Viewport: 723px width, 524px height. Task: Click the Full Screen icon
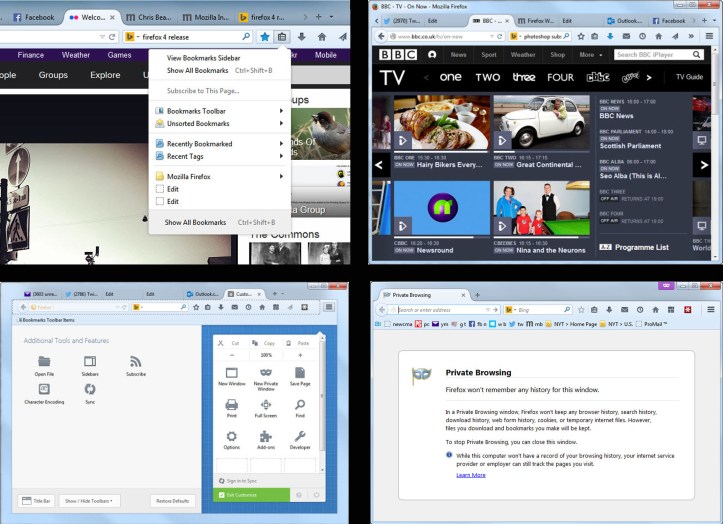pos(265,405)
